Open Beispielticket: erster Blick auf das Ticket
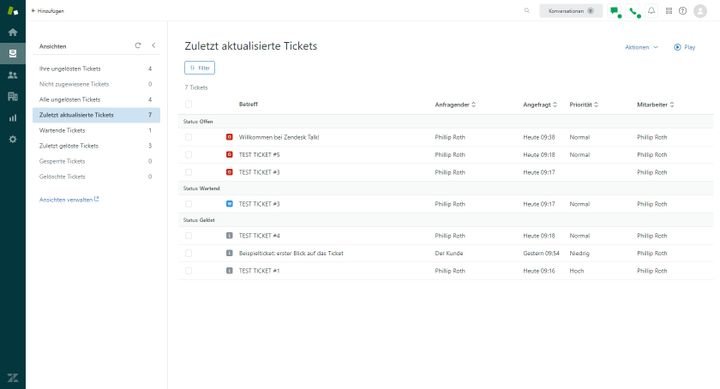720x389 pixels. [291, 253]
